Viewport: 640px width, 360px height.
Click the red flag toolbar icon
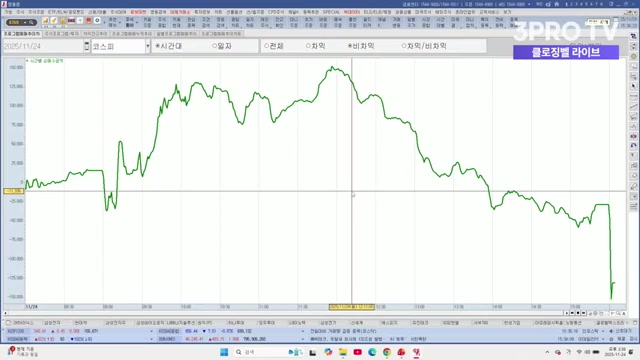(89, 20)
